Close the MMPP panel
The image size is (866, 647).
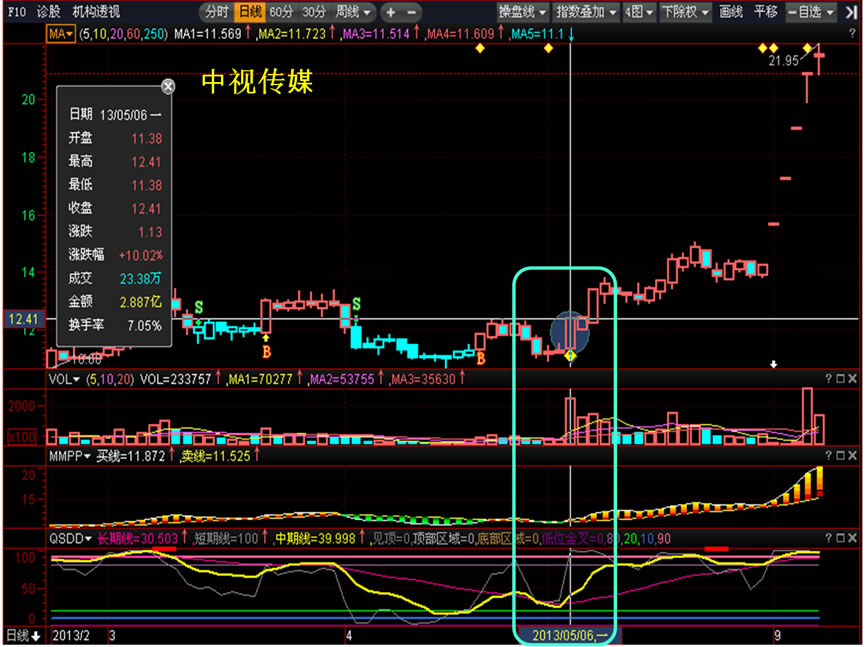pyautogui.click(x=853, y=456)
